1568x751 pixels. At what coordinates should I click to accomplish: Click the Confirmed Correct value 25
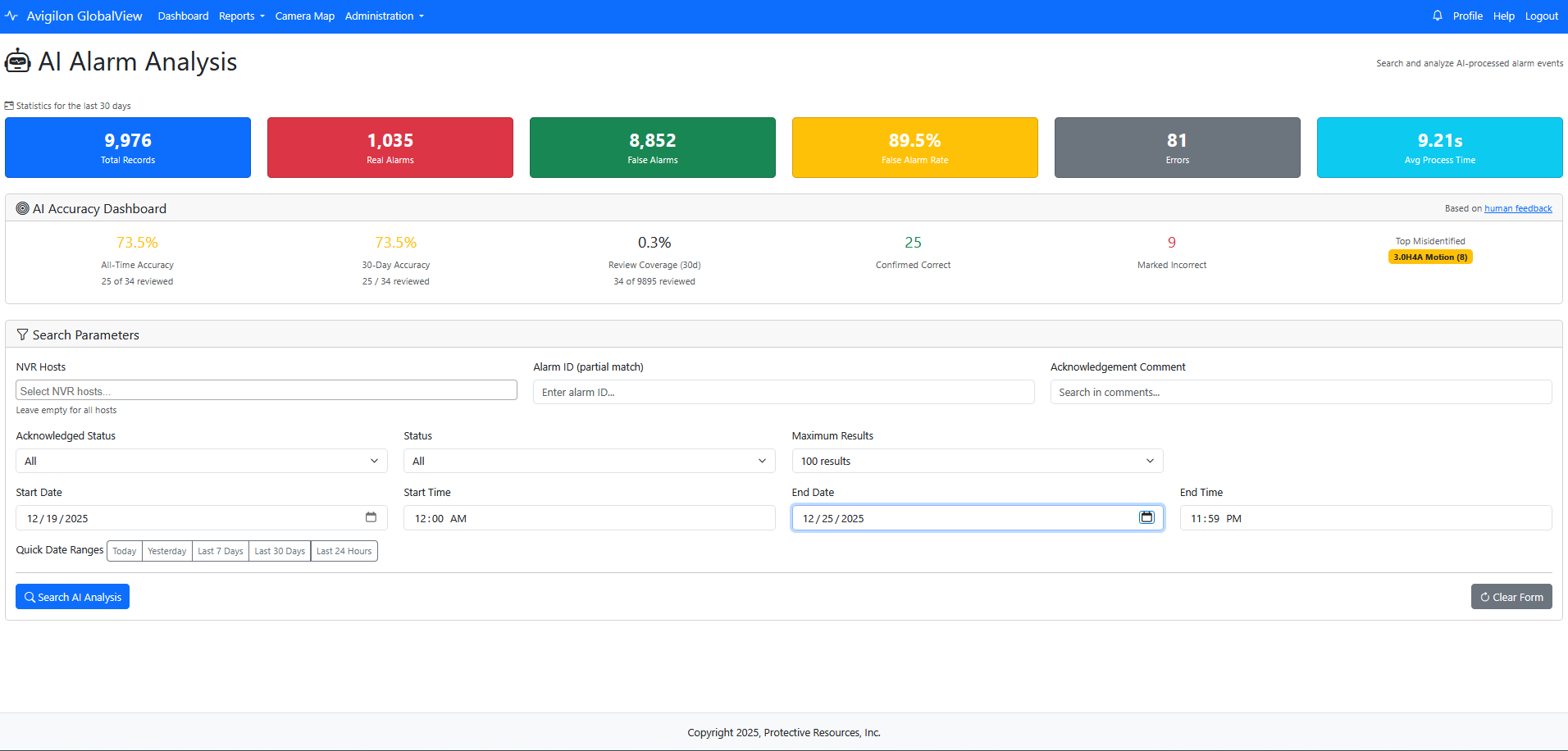tap(913, 243)
